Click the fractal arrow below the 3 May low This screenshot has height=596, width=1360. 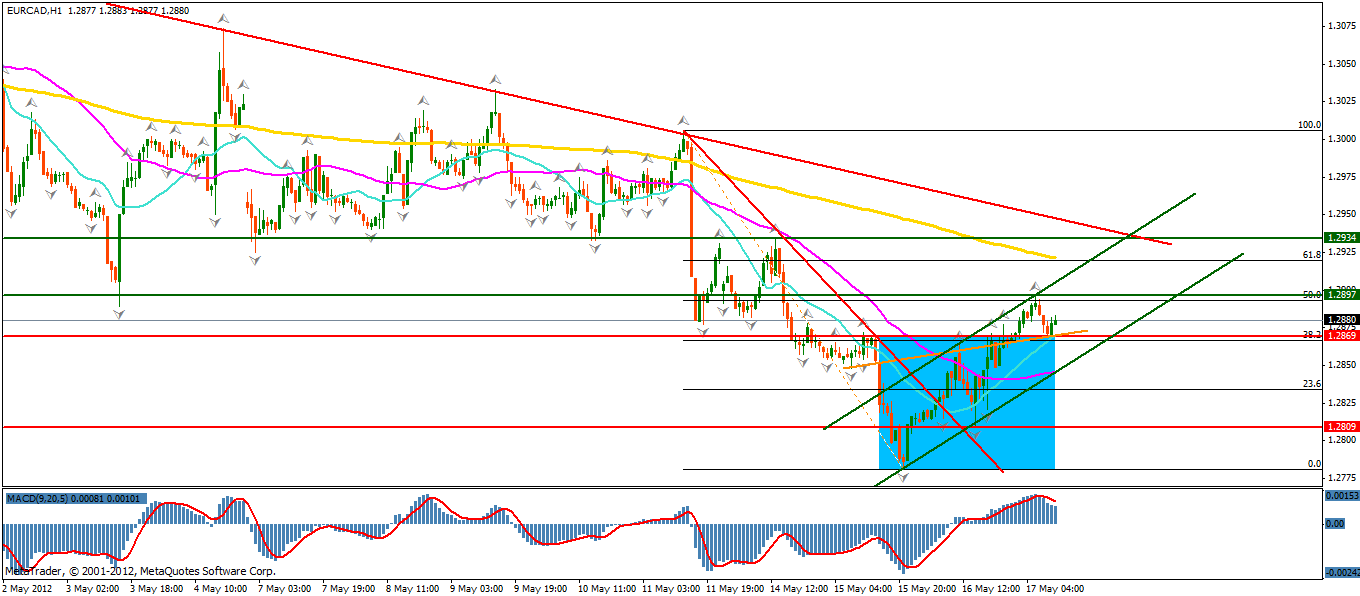click(x=119, y=314)
